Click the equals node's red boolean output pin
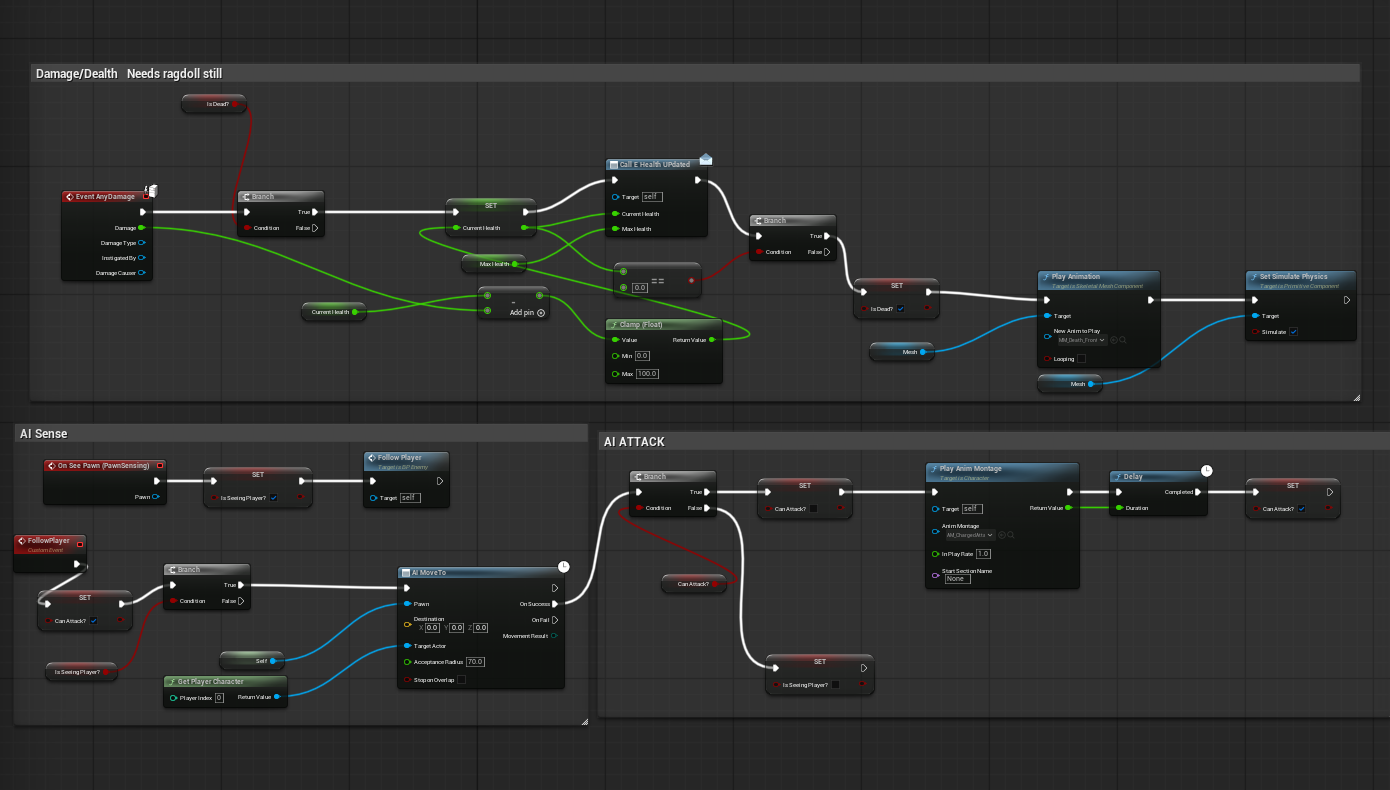Screen dimensions: 1390x790 point(692,280)
